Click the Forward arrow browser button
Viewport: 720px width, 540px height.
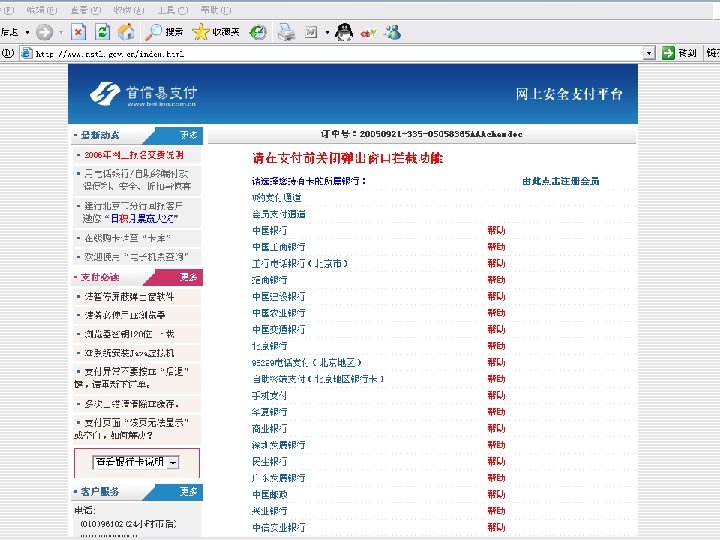click(45, 32)
